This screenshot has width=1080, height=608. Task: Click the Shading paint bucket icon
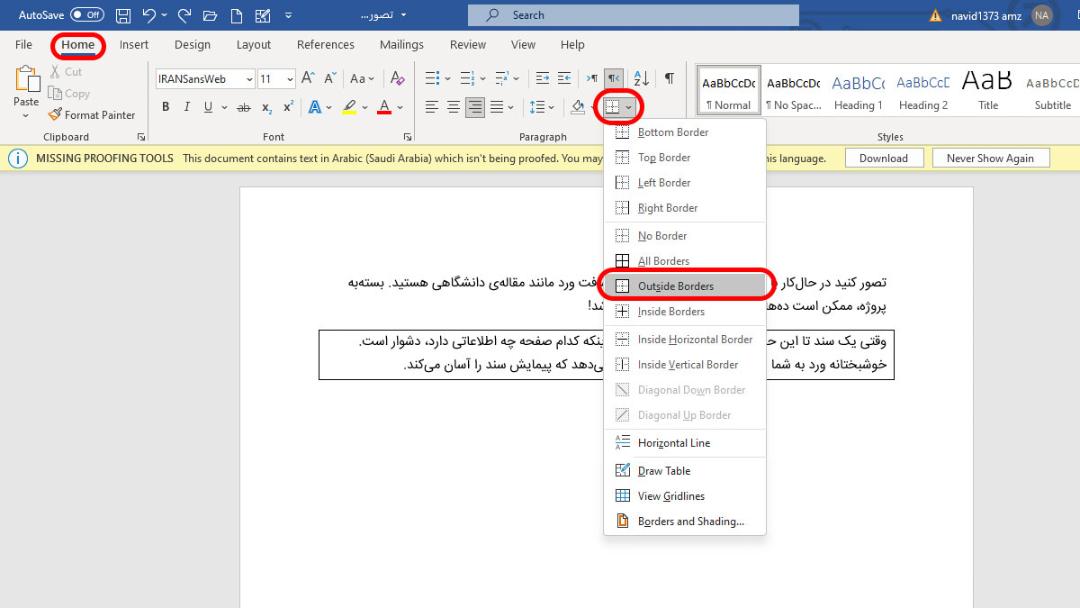578,107
